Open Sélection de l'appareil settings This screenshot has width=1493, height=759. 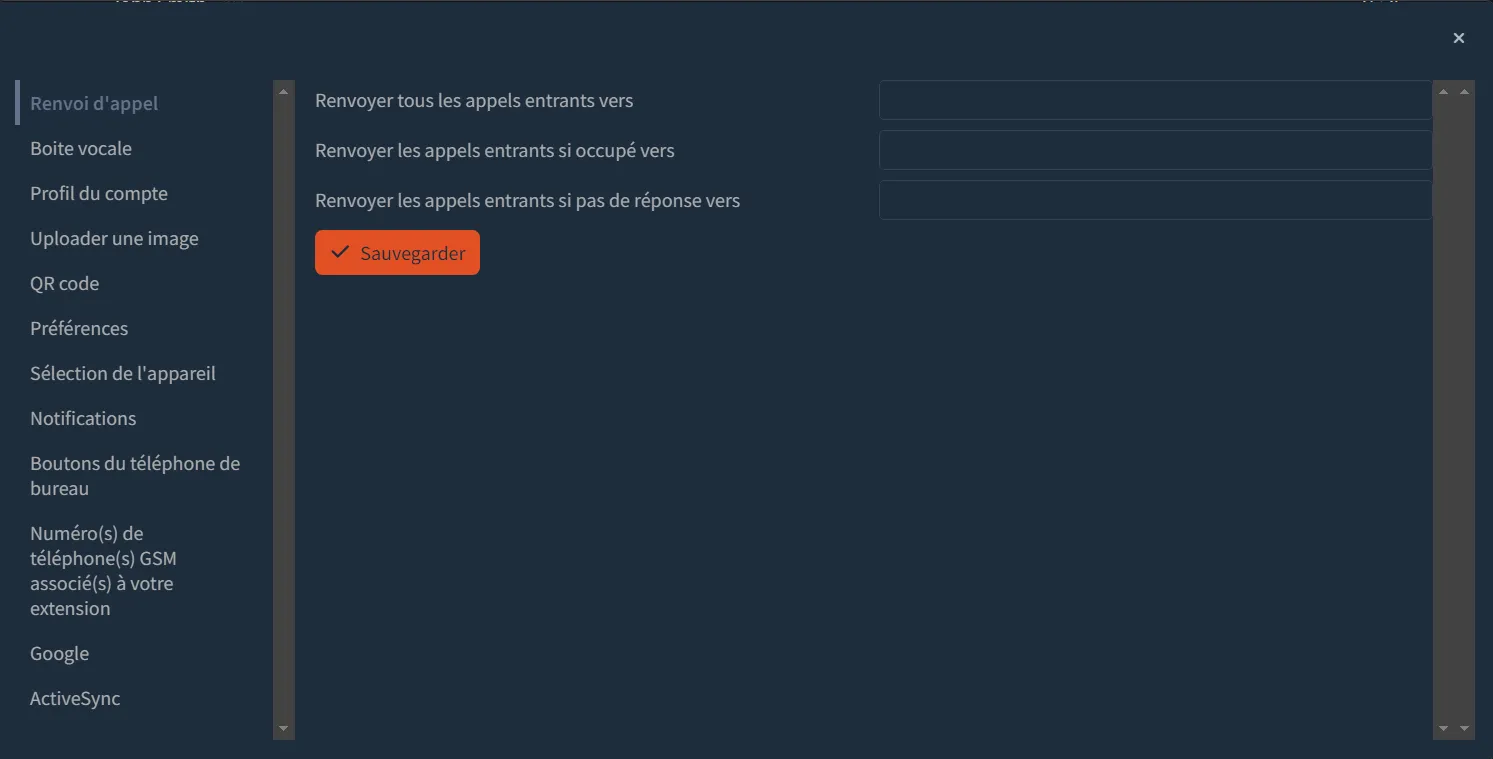click(123, 373)
